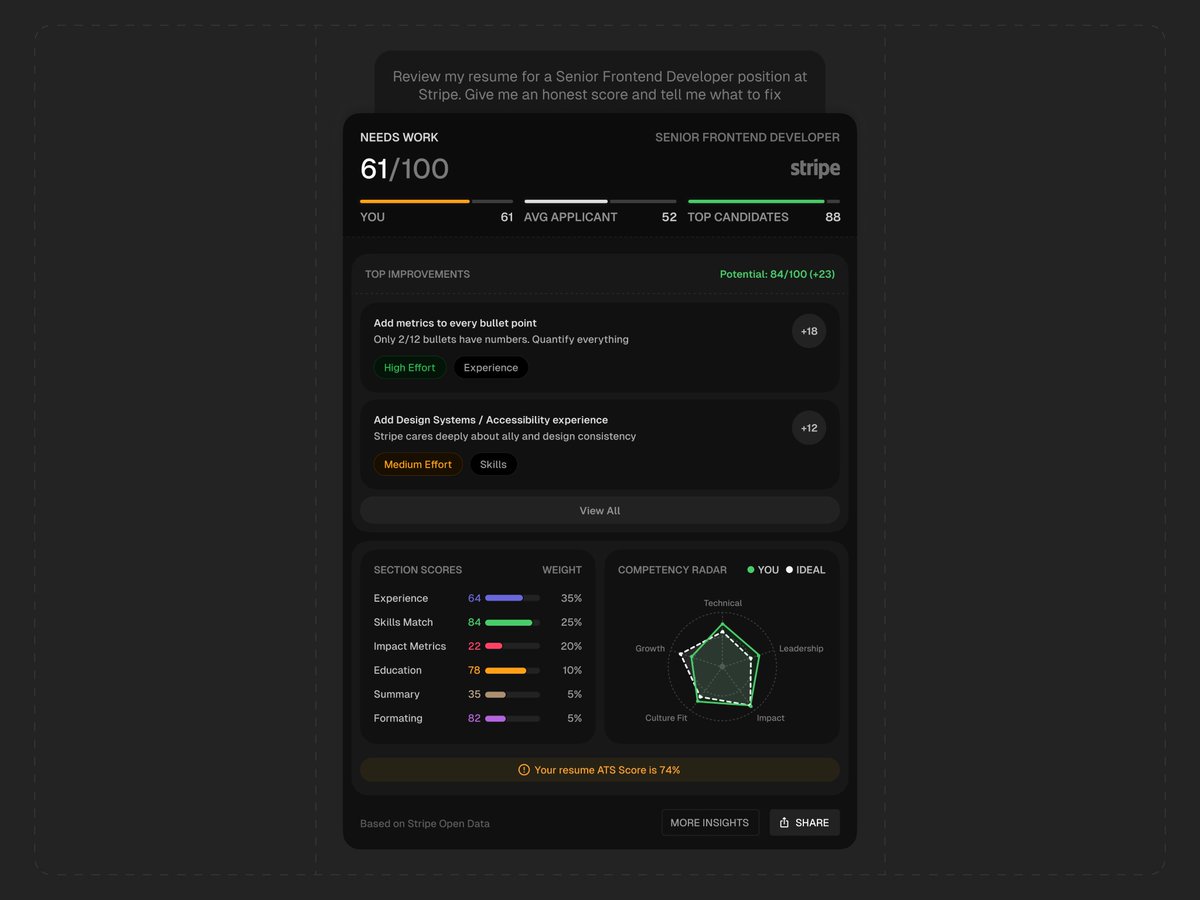Image resolution: width=1200 pixels, height=900 pixels.
Task: Click the 20% weight value
Action: (571, 646)
